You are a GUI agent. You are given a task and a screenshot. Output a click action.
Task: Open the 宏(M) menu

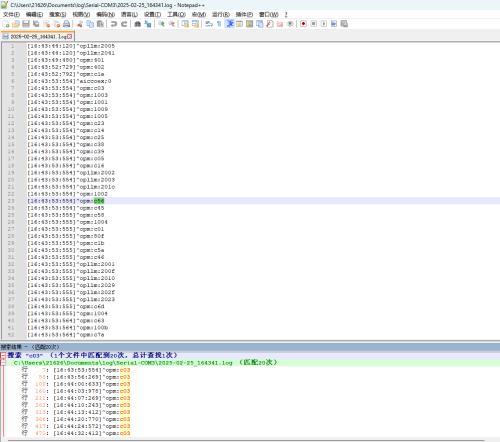[199, 14]
